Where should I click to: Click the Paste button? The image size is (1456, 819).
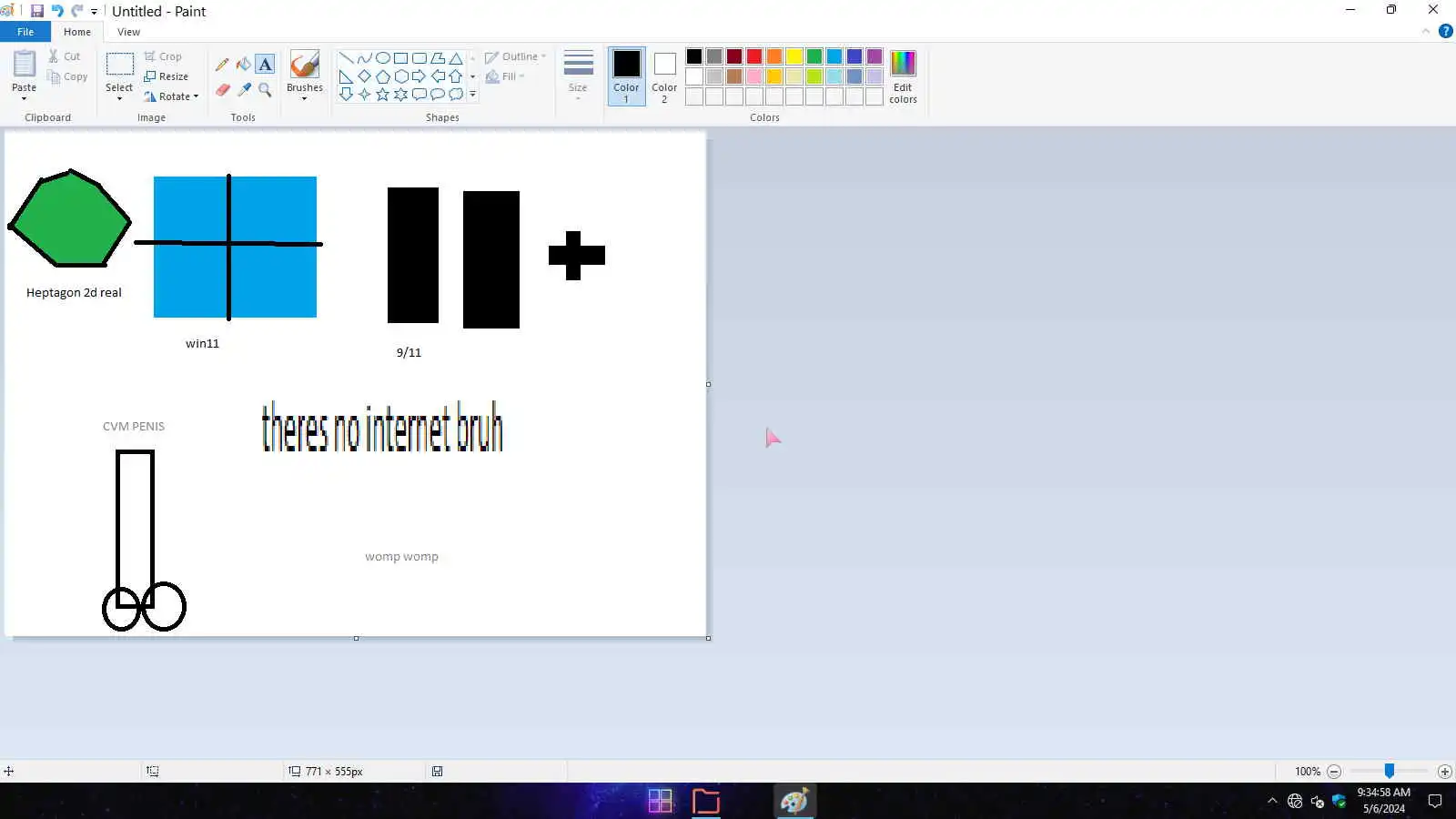pos(25,70)
